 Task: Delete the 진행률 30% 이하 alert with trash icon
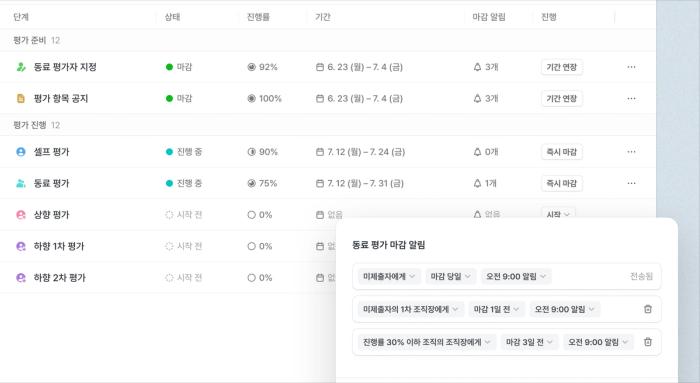coord(648,342)
